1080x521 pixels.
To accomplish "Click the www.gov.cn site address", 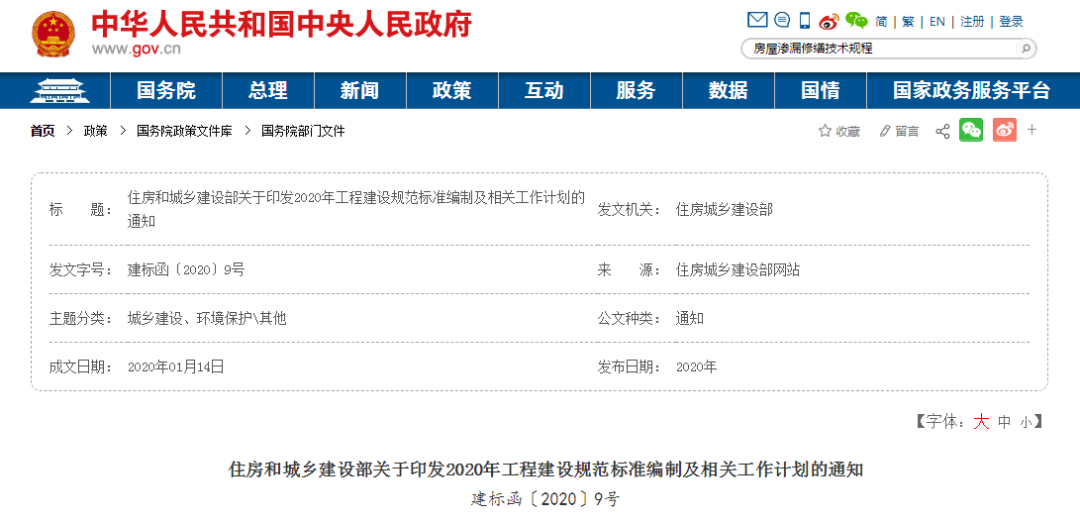I will point(136,48).
